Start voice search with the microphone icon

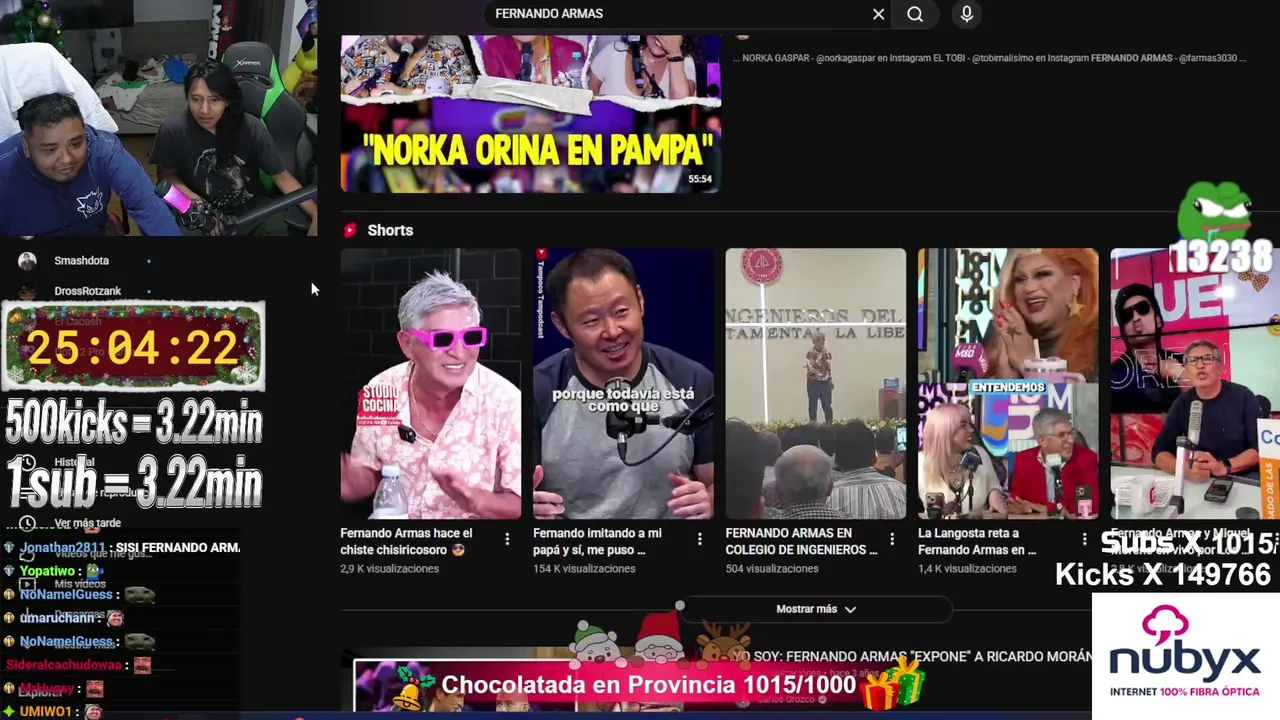(x=966, y=14)
